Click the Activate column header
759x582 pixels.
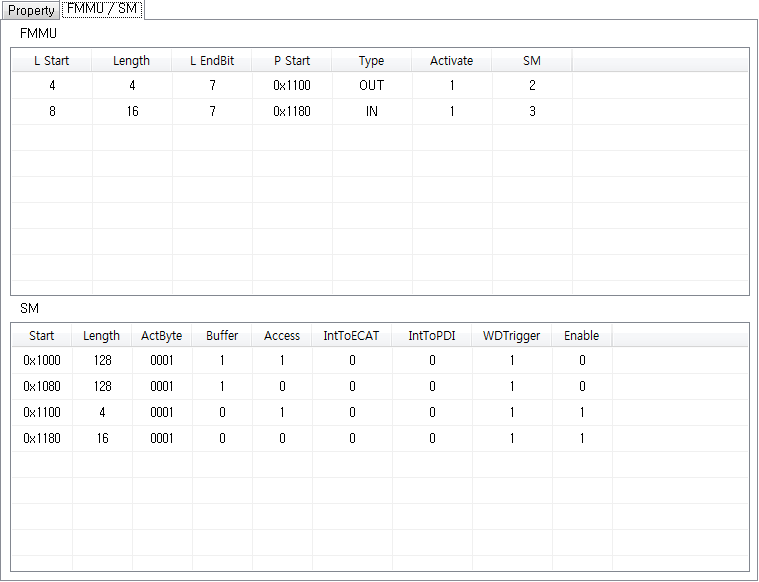[x=451, y=61]
